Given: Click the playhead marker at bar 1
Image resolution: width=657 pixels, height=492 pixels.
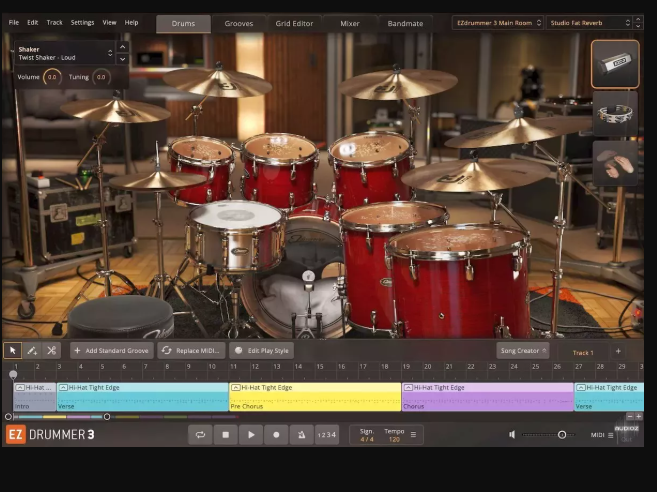Looking at the screenshot, I should [13, 374].
